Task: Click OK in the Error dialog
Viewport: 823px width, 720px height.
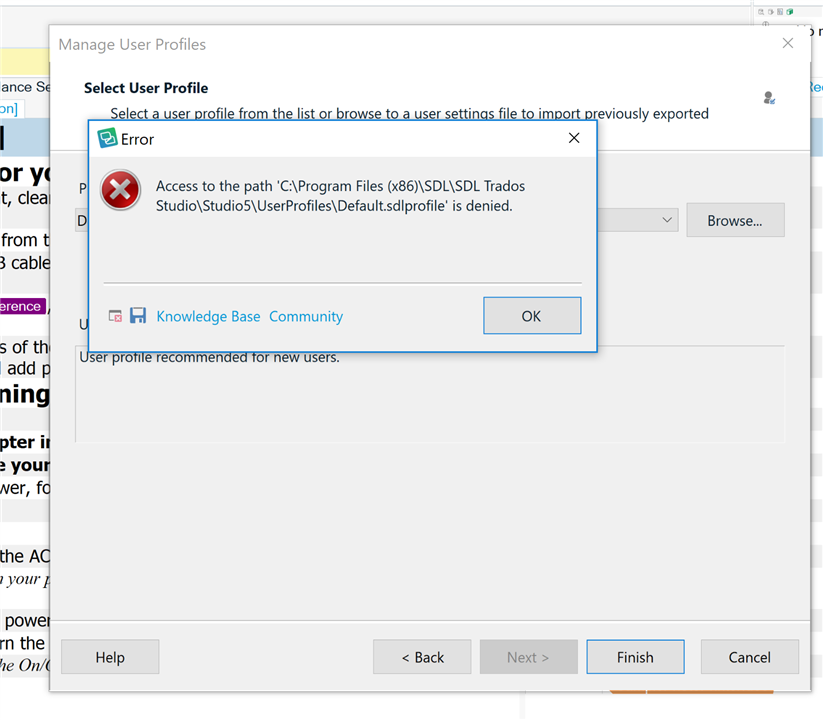Action: click(532, 315)
